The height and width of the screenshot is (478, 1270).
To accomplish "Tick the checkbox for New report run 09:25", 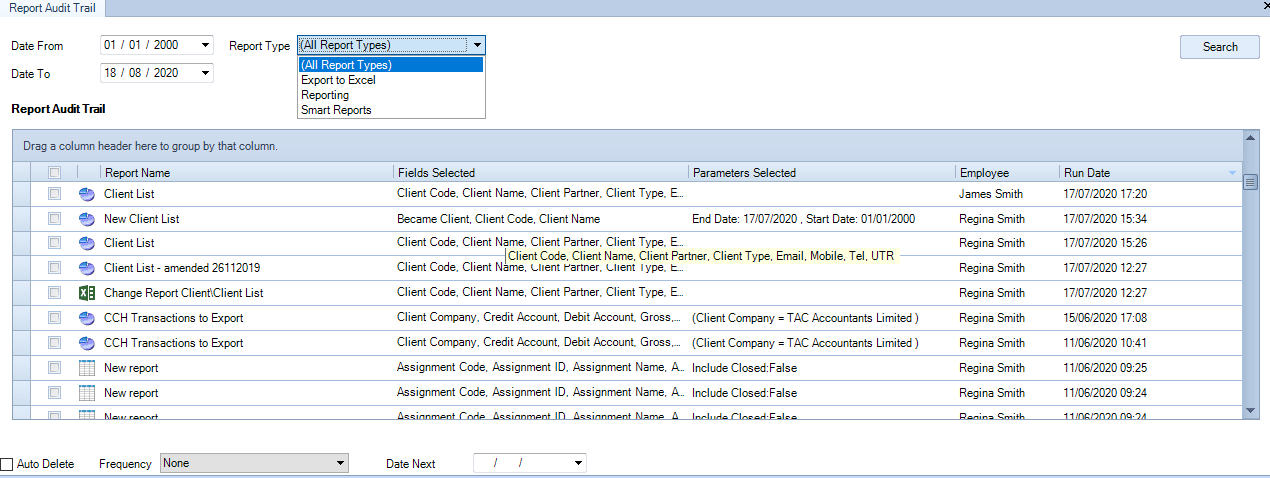I will 55,368.
